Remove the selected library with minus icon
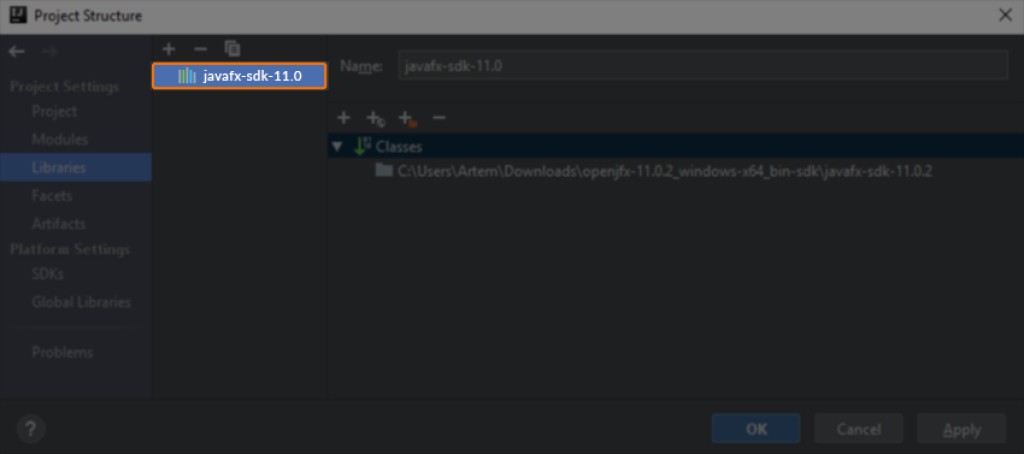 (x=200, y=48)
